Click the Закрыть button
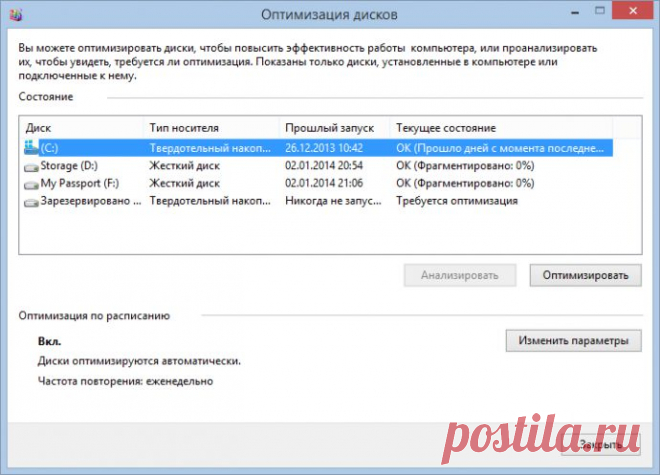 tap(601, 444)
